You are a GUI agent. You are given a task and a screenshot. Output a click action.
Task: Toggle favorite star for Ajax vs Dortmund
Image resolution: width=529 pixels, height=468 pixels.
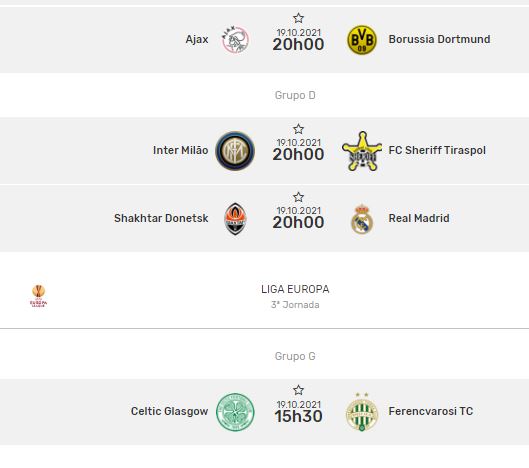pyautogui.click(x=298, y=18)
